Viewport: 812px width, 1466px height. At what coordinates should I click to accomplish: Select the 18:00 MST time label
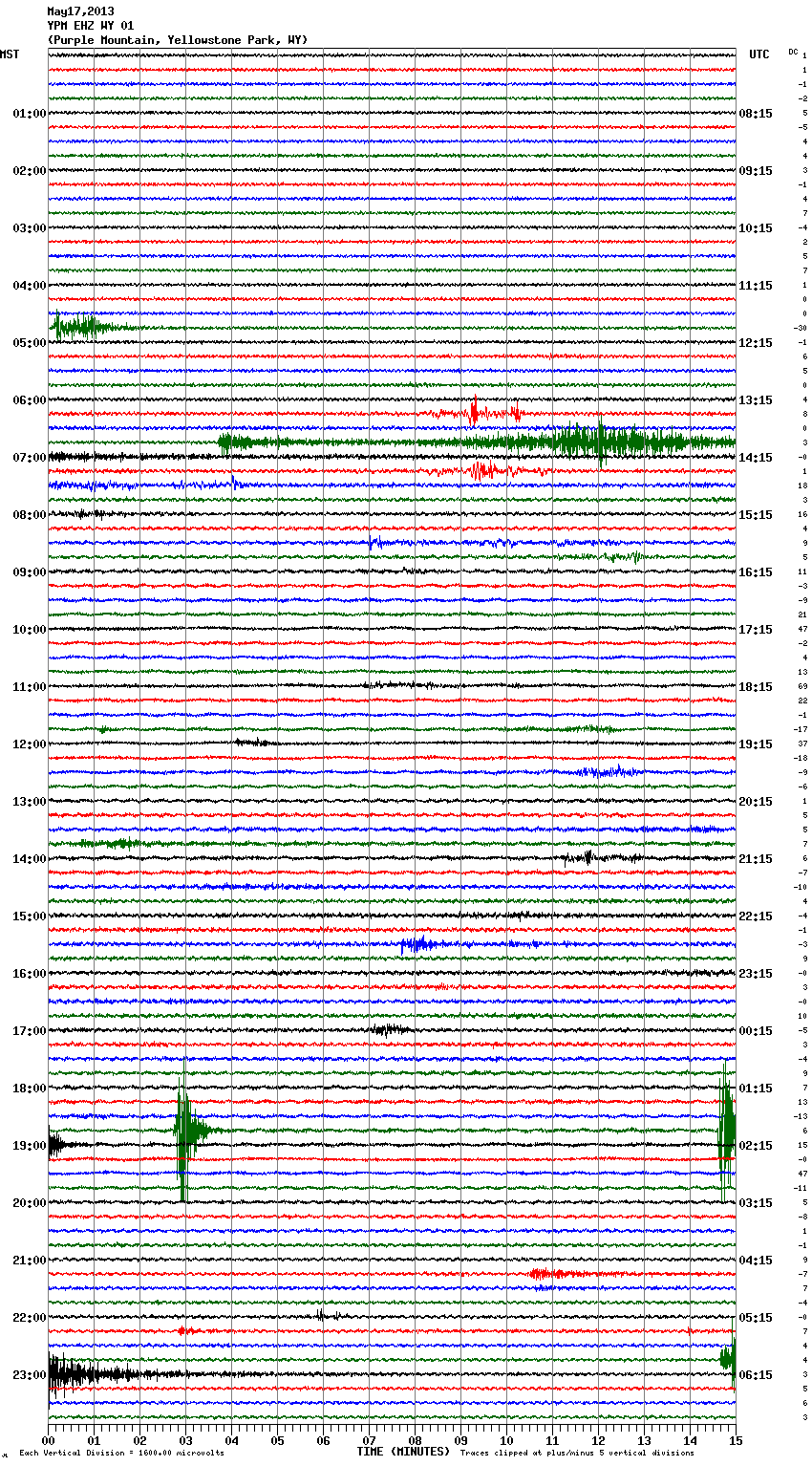pyautogui.click(x=30, y=1089)
